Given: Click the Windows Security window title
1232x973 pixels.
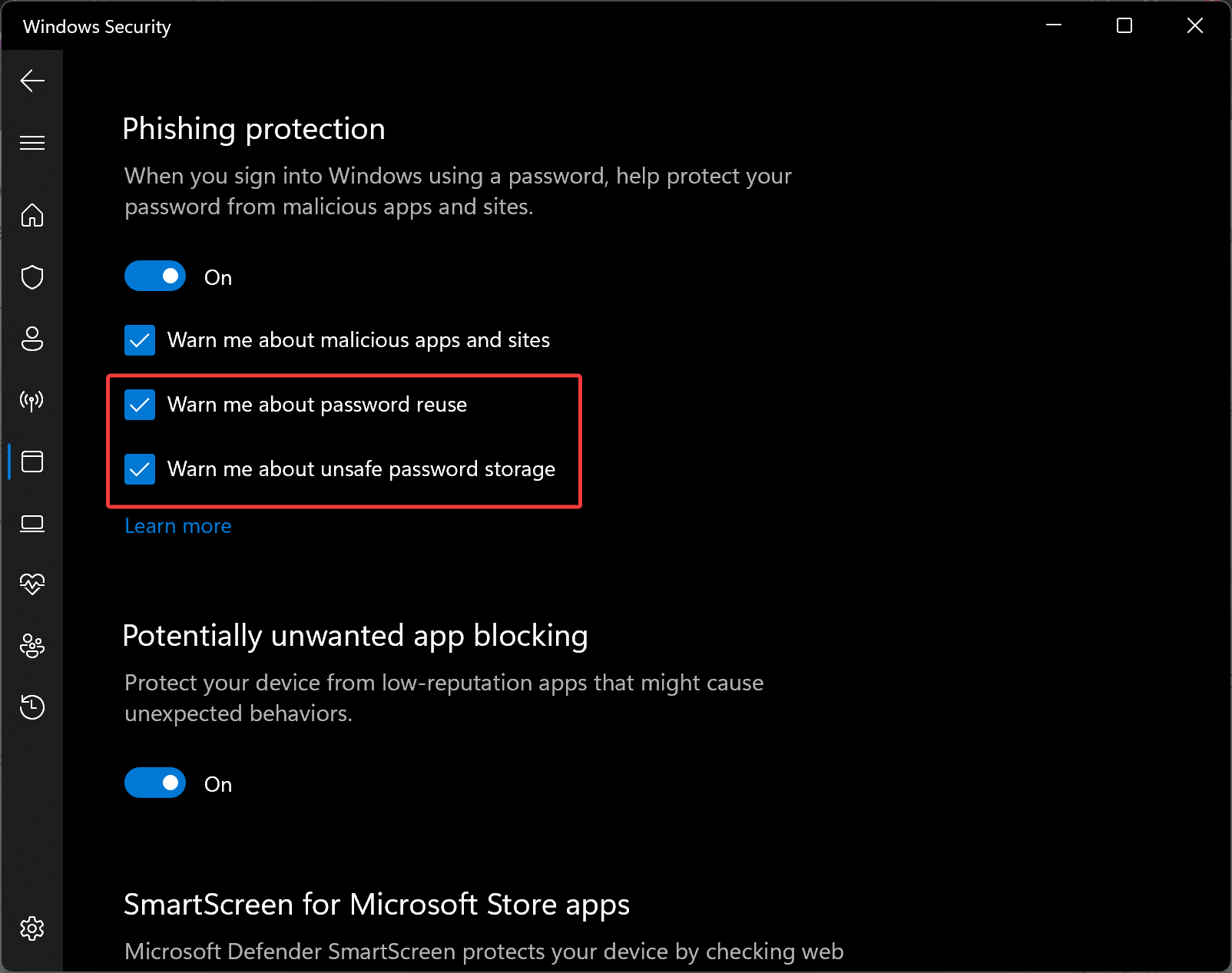Looking at the screenshot, I should tap(97, 27).
